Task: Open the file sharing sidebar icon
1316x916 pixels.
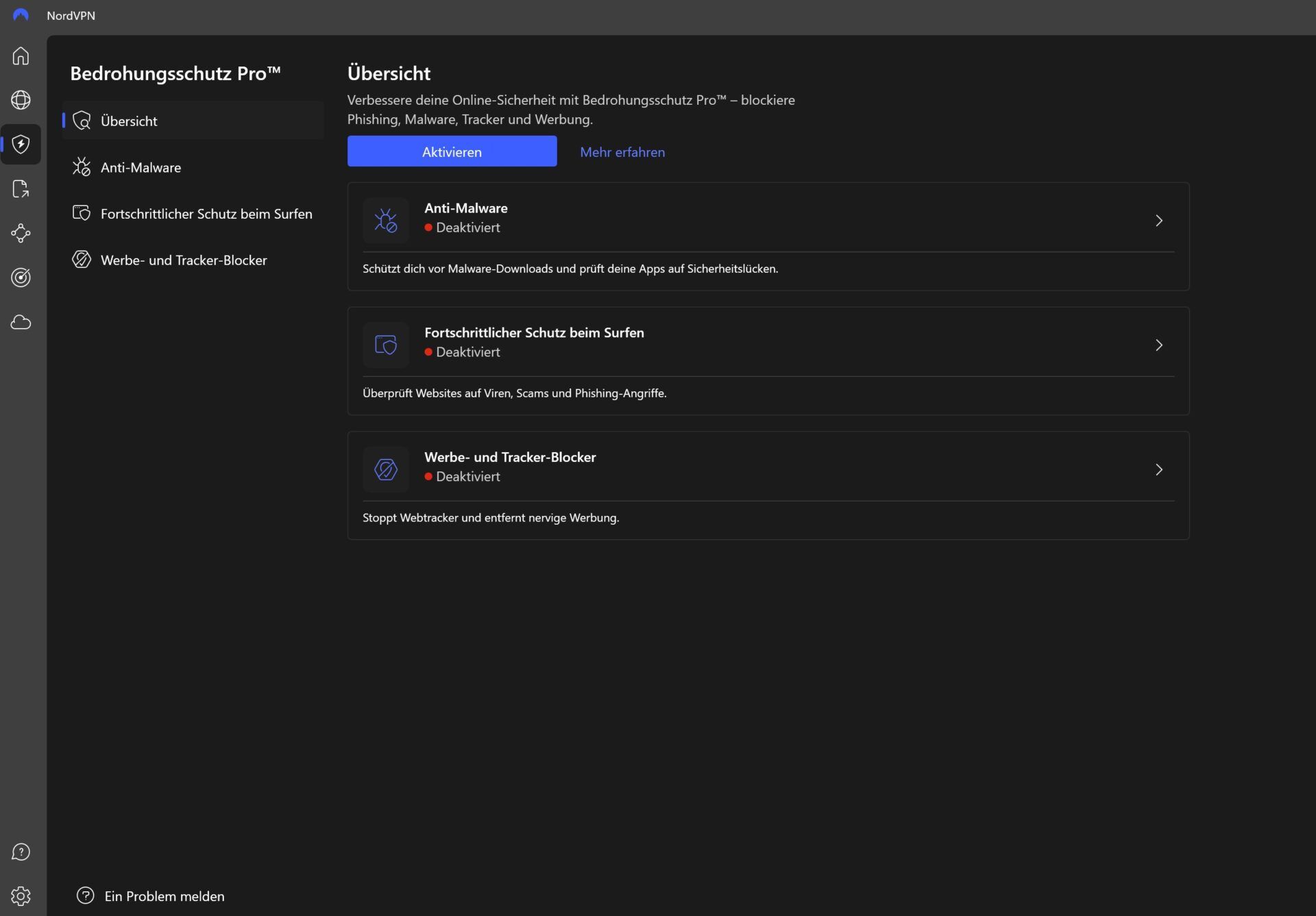Action: [x=21, y=188]
